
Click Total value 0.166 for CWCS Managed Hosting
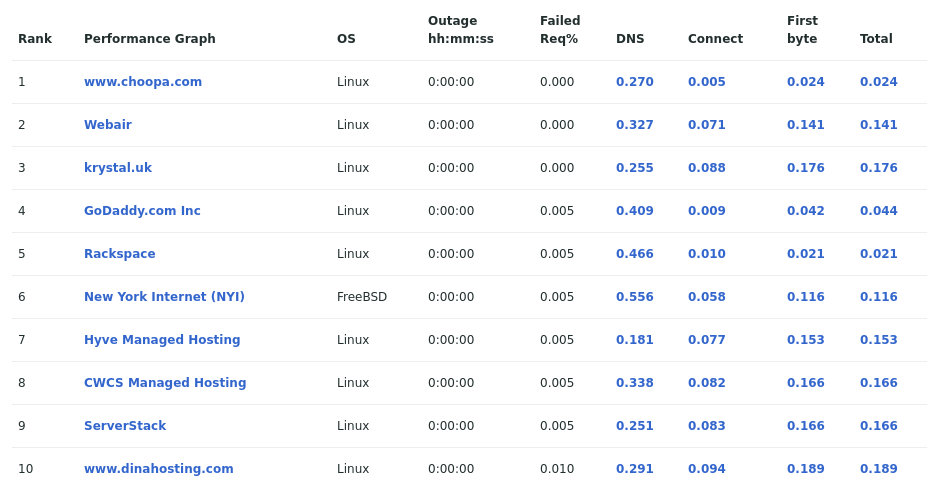coord(879,383)
